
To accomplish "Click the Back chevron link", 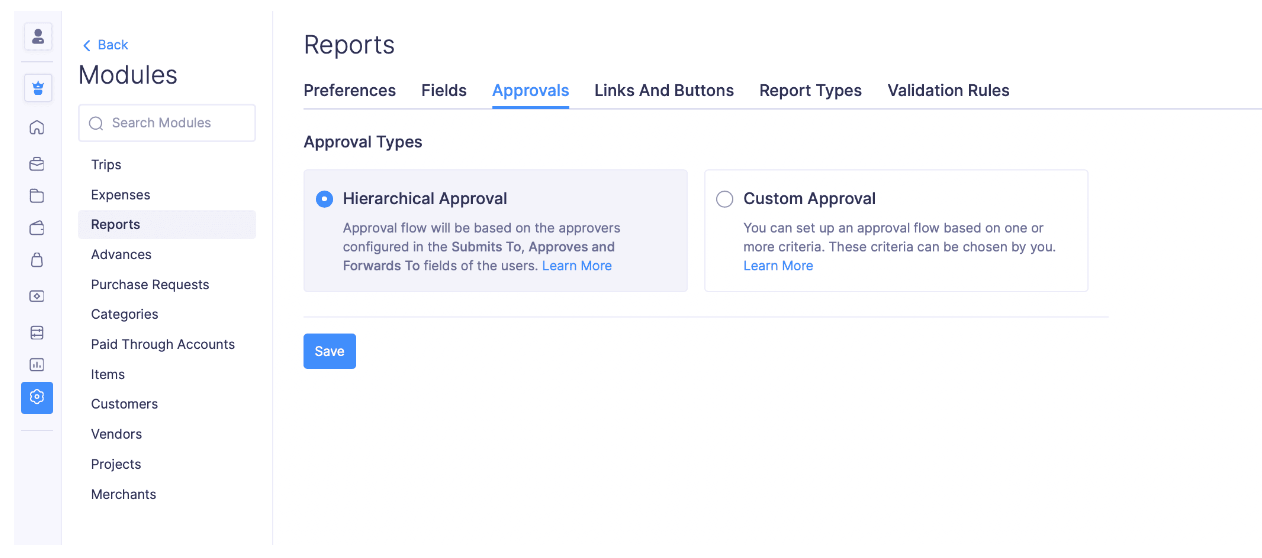I will [x=105, y=45].
